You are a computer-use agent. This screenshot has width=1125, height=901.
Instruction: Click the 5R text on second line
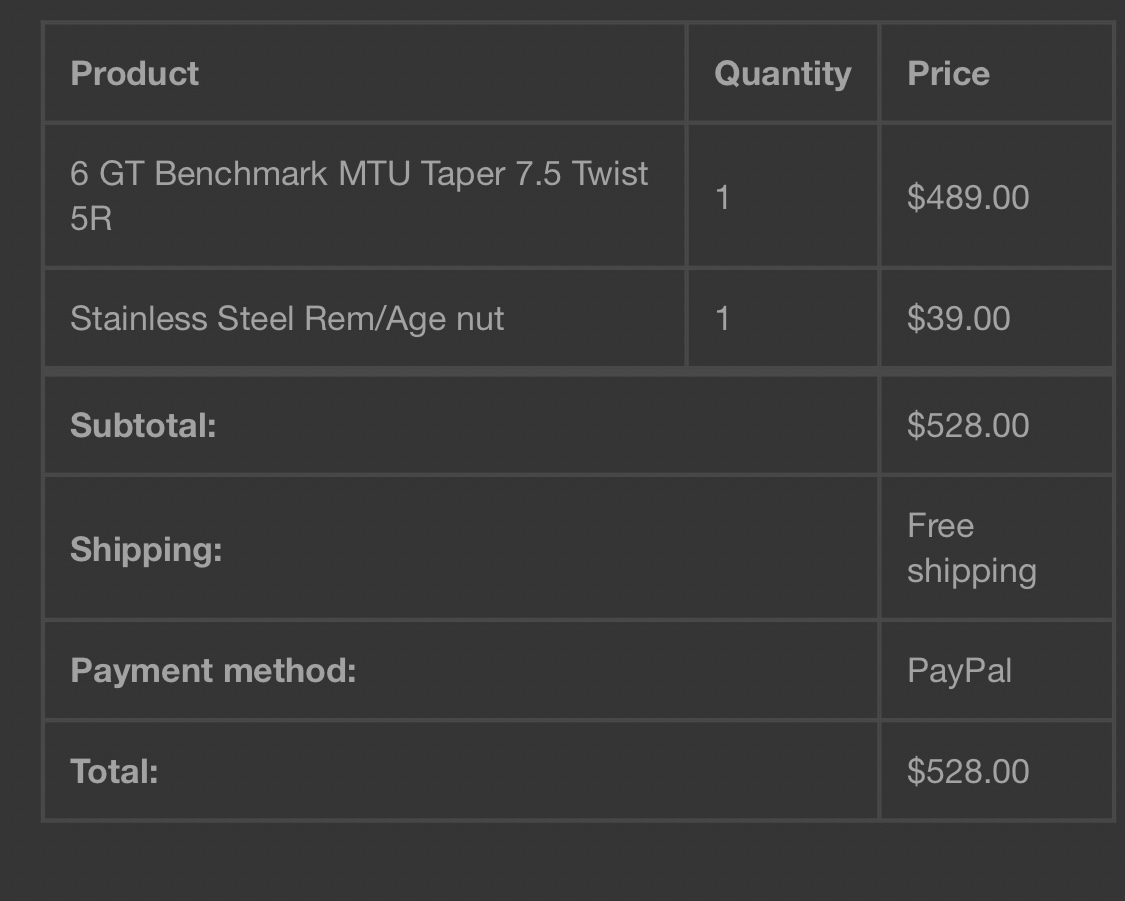[x=91, y=219]
